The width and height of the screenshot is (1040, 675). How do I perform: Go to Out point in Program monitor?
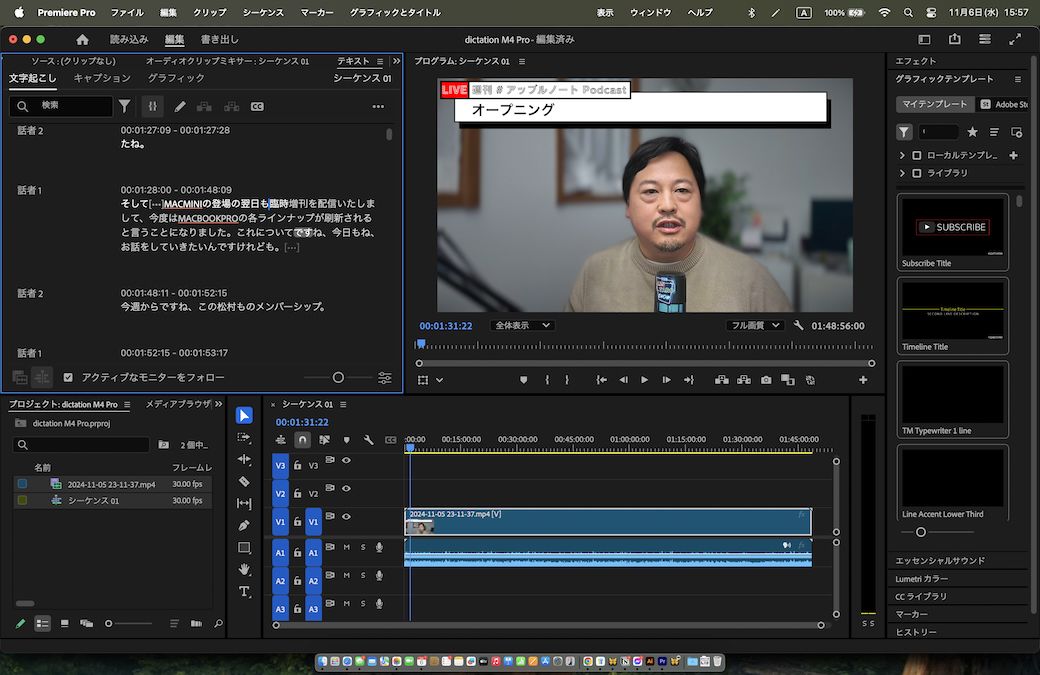pyautogui.click(x=688, y=380)
